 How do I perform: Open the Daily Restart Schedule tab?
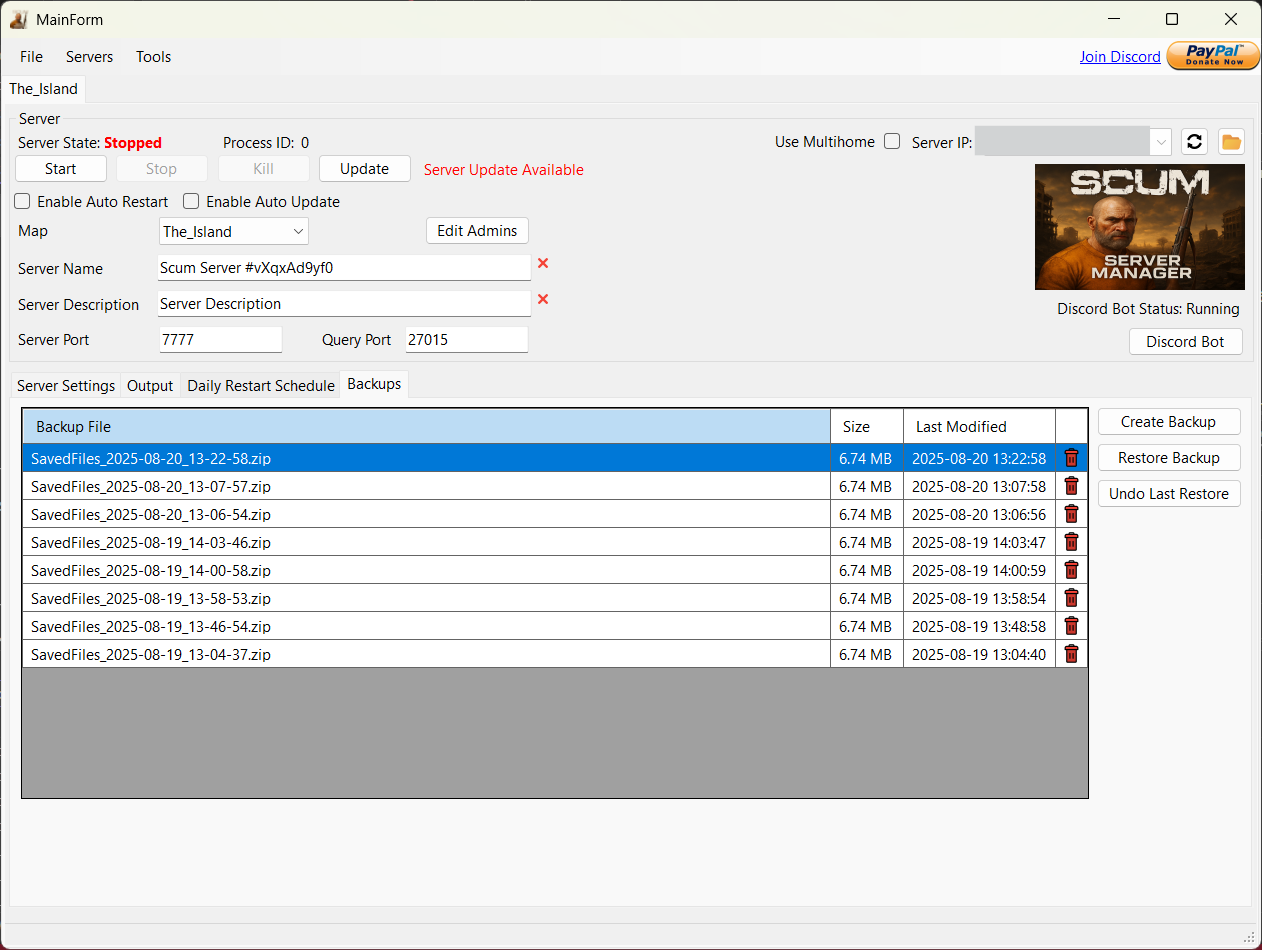[x=261, y=385]
